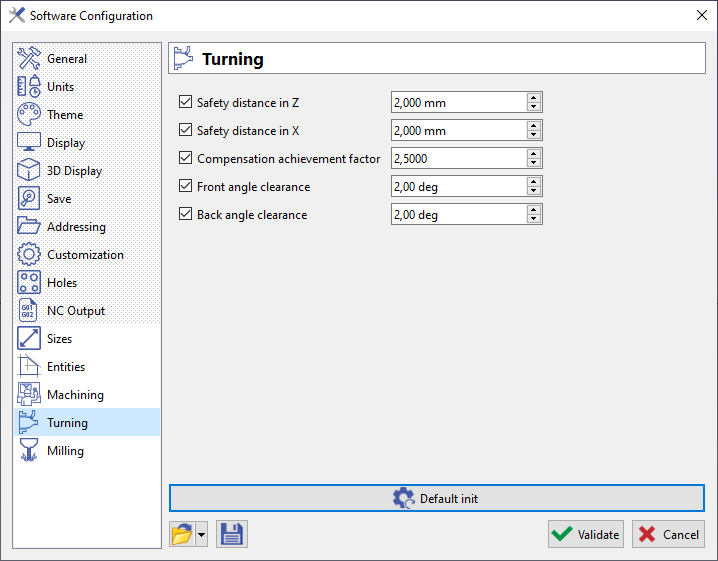The image size is (718, 561).
Task: Click the floppy disk save configuration icon
Action: pos(231,534)
